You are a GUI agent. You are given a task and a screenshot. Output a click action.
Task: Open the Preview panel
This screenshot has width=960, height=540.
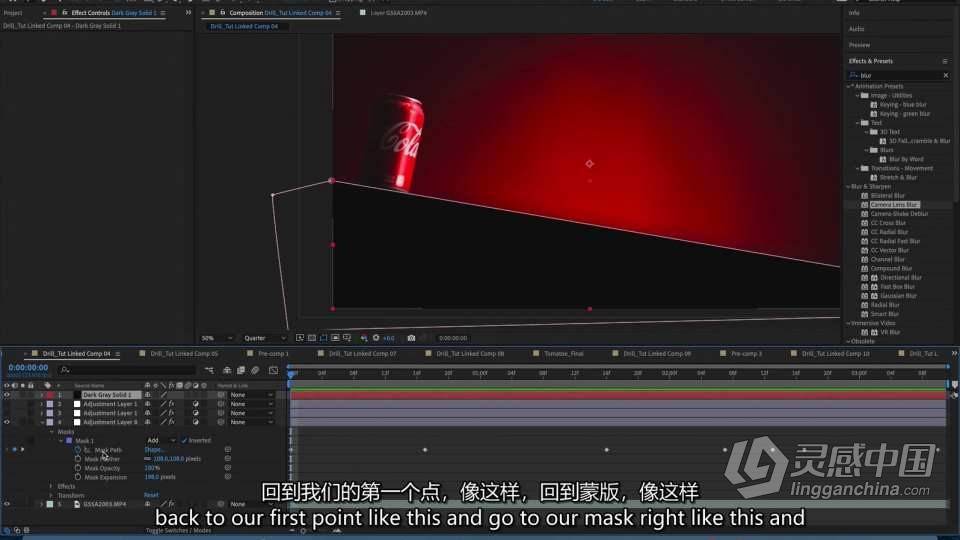coord(859,45)
